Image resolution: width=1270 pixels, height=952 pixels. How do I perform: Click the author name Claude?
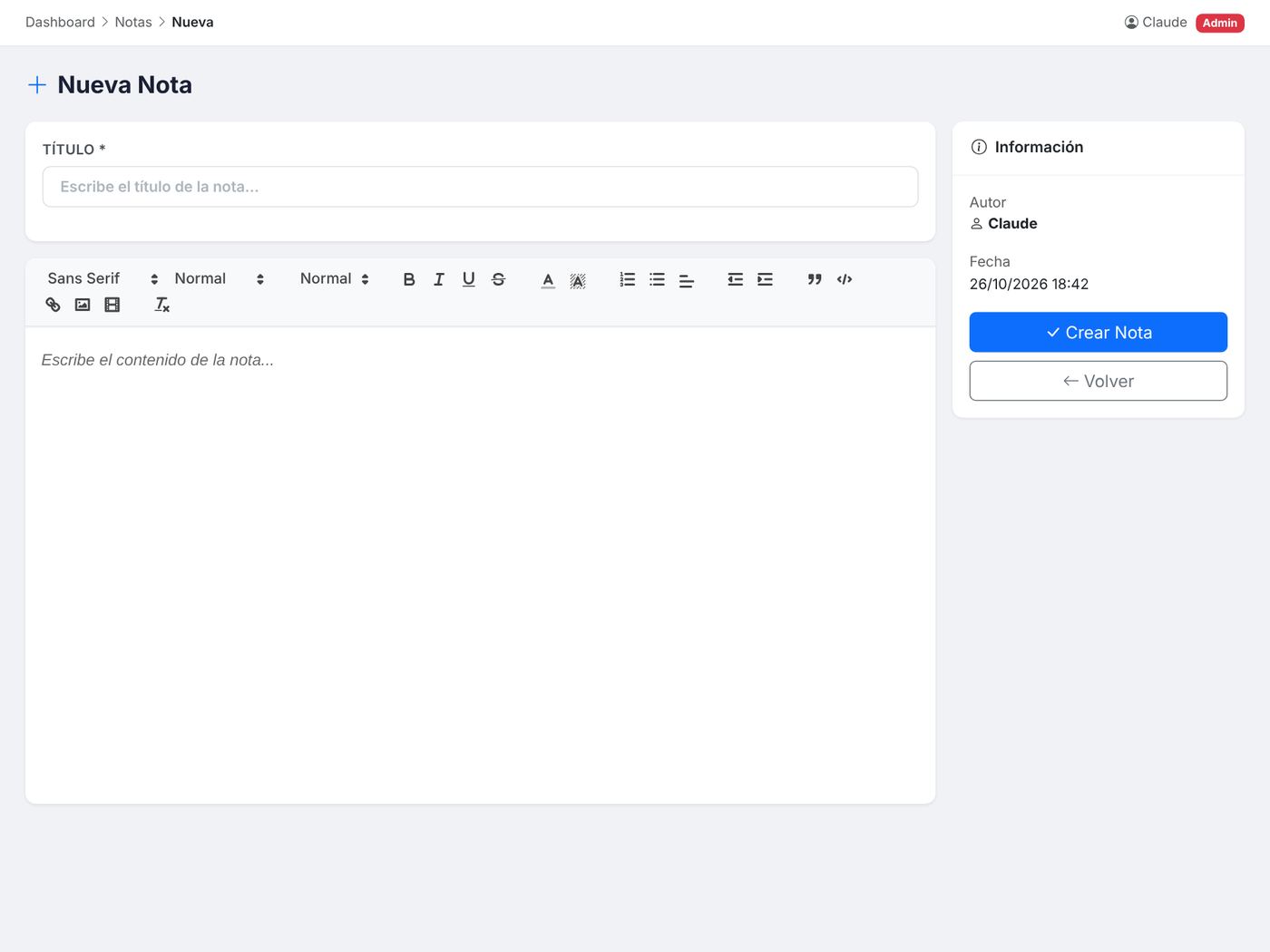tap(1012, 223)
